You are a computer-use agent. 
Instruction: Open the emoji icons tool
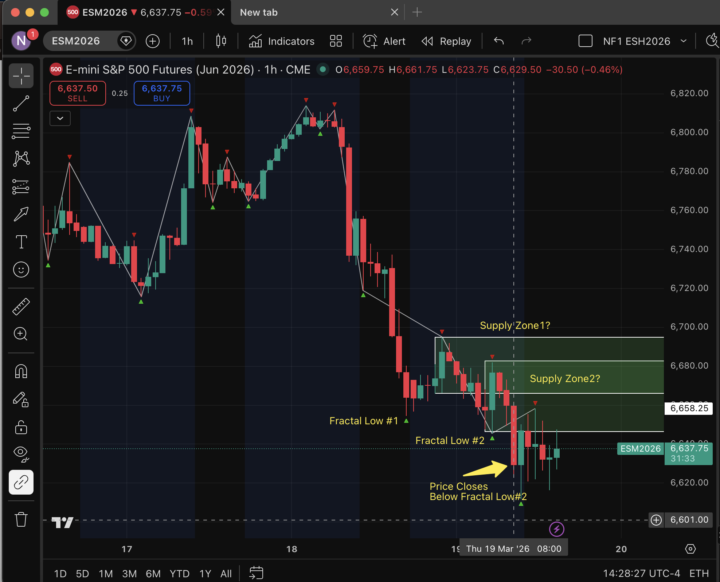pyautogui.click(x=21, y=270)
